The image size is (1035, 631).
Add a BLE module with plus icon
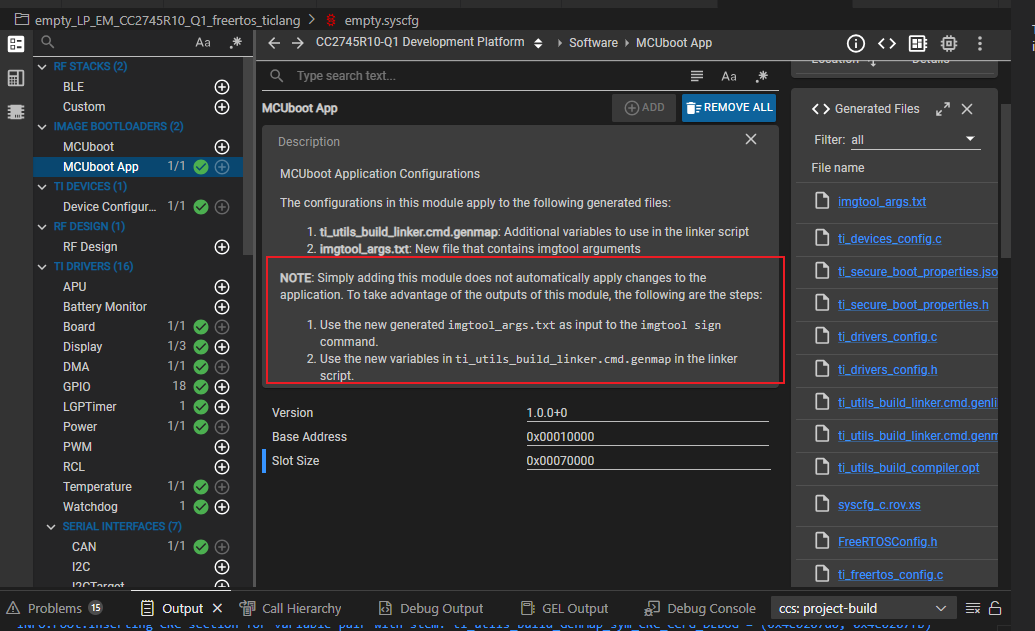click(x=222, y=87)
